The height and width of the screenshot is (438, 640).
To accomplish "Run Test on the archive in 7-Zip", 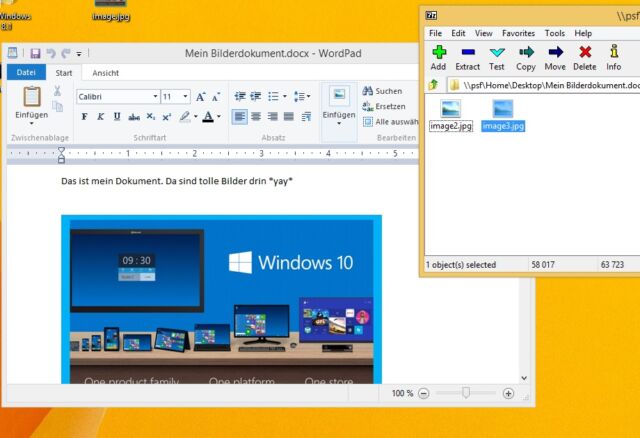I will coord(497,57).
